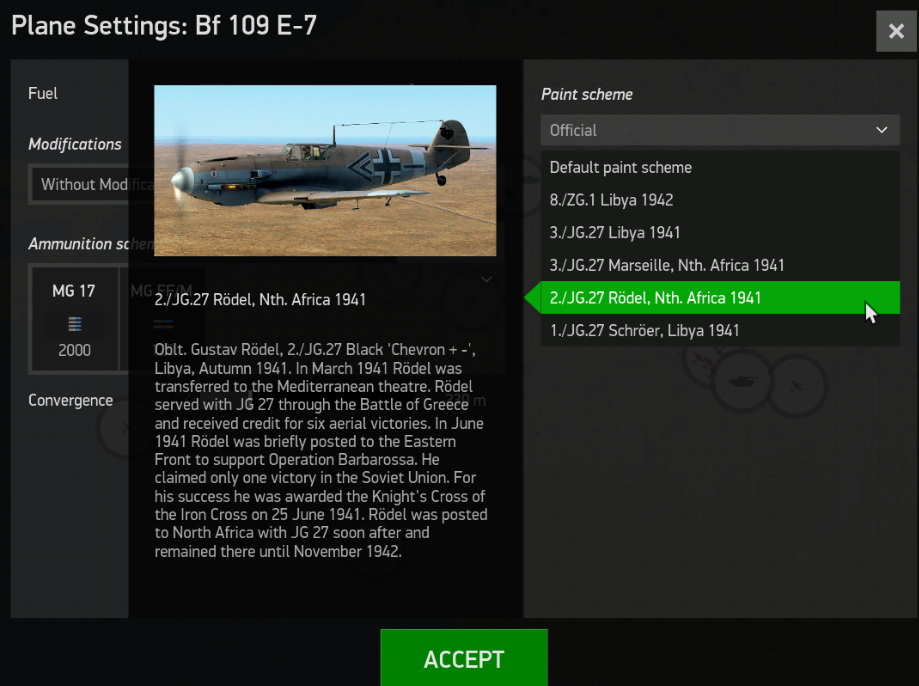Expand the Official paint scheme category dropdown
Image resolution: width=919 pixels, height=686 pixels.
click(720, 130)
